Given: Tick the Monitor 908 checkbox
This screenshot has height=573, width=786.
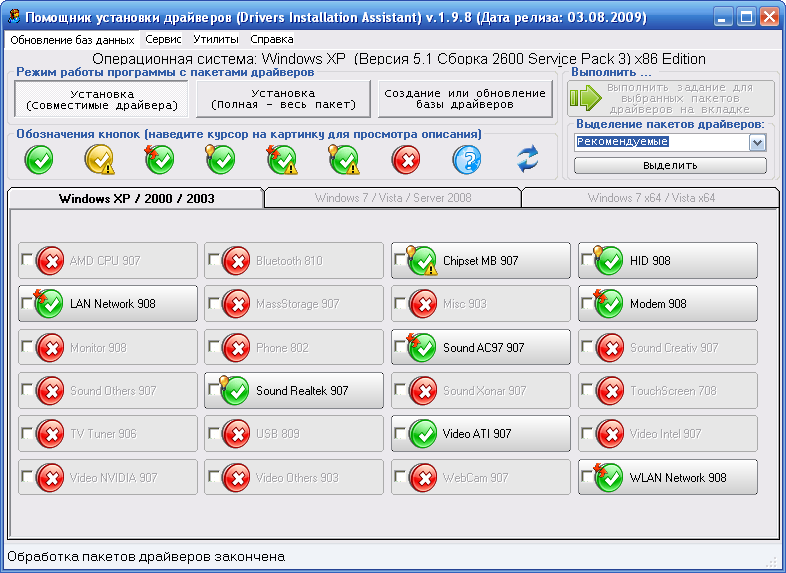Looking at the screenshot, I should (x=27, y=346).
